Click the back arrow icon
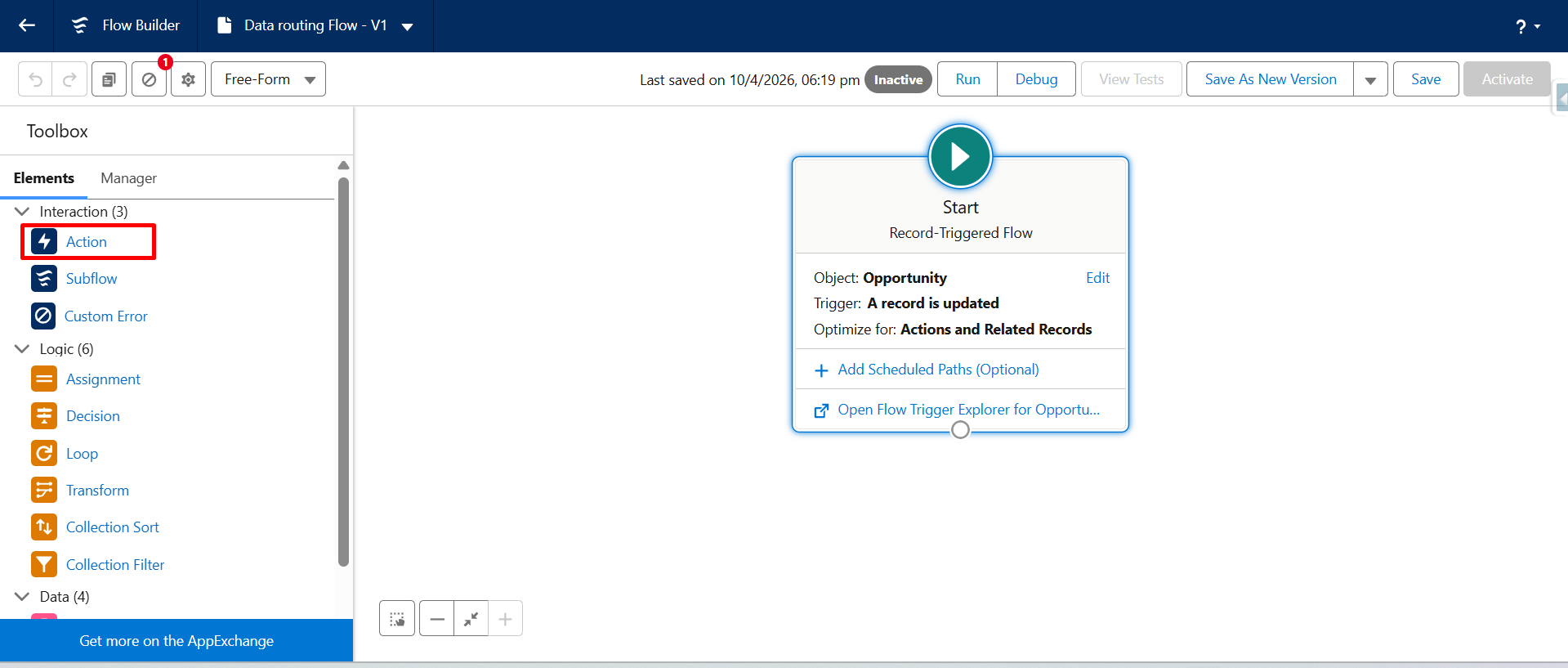 point(27,25)
